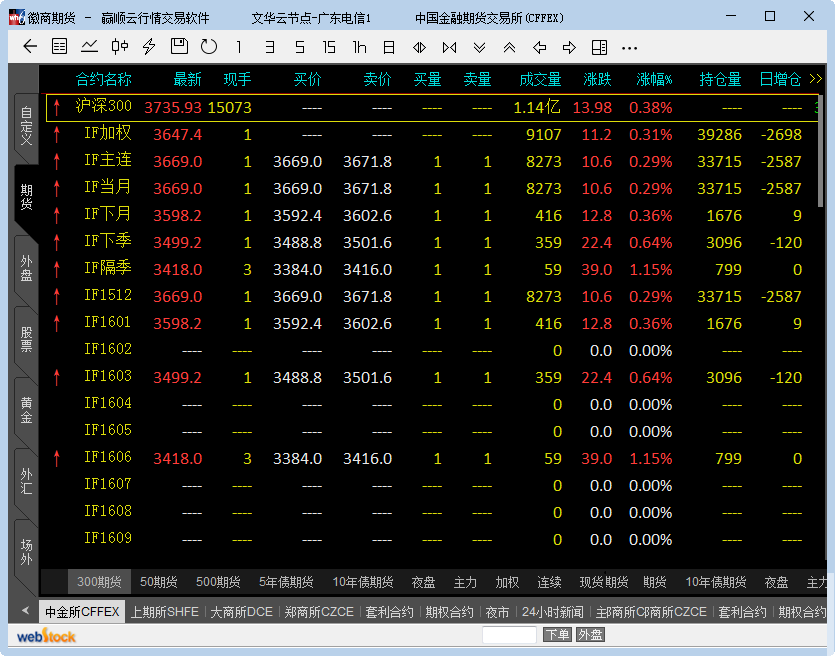Open the 上期所SHFE exchange tab
Viewport: 835px width, 656px height.
pyautogui.click(x=165, y=612)
